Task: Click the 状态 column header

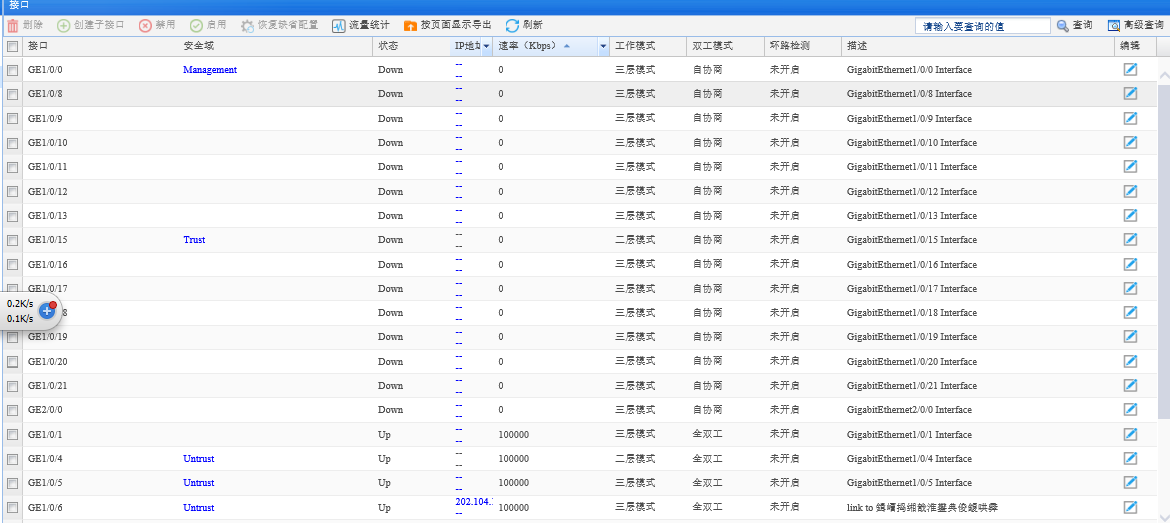Action: [x=388, y=47]
